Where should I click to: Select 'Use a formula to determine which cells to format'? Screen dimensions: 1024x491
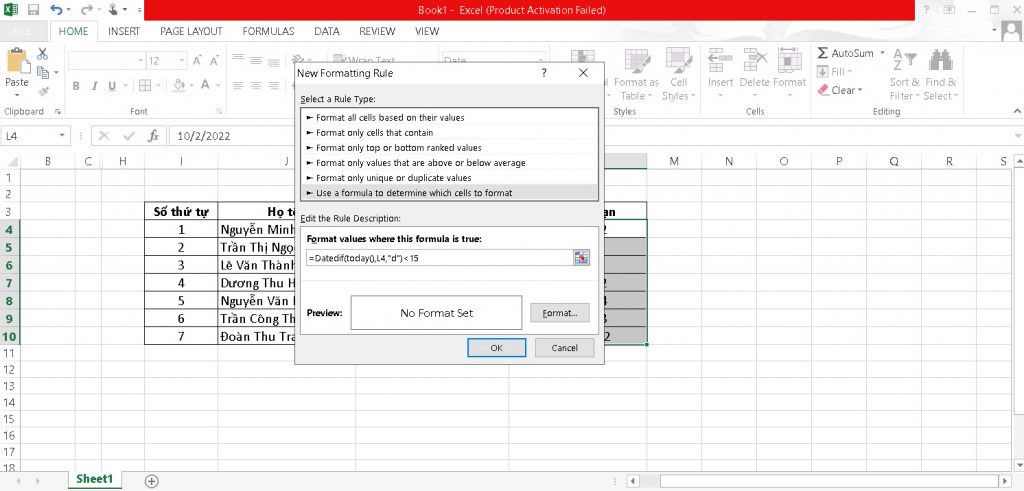pos(449,193)
